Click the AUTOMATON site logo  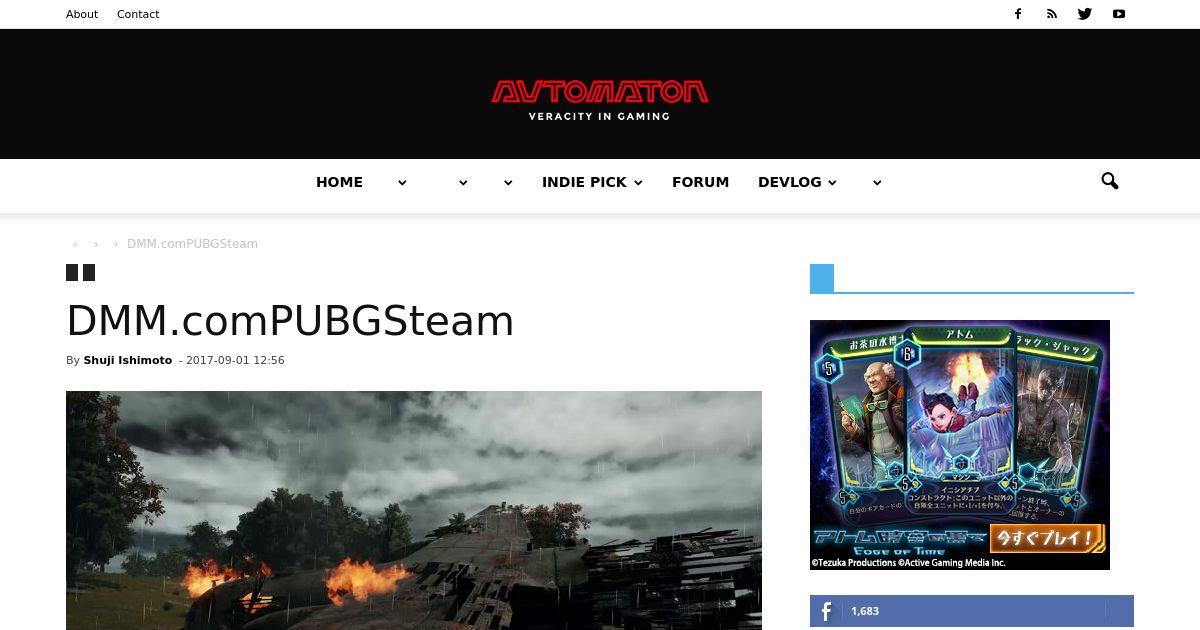[600, 93]
